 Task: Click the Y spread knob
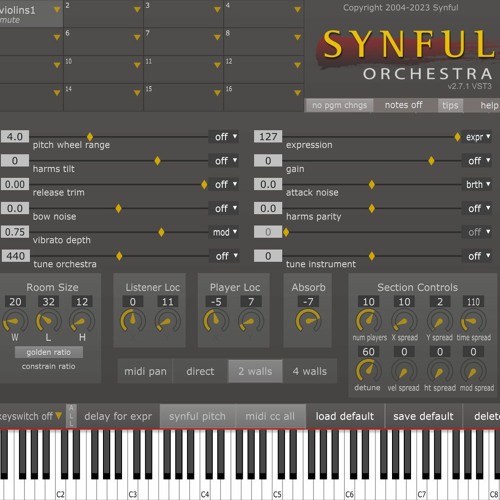tap(440, 321)
